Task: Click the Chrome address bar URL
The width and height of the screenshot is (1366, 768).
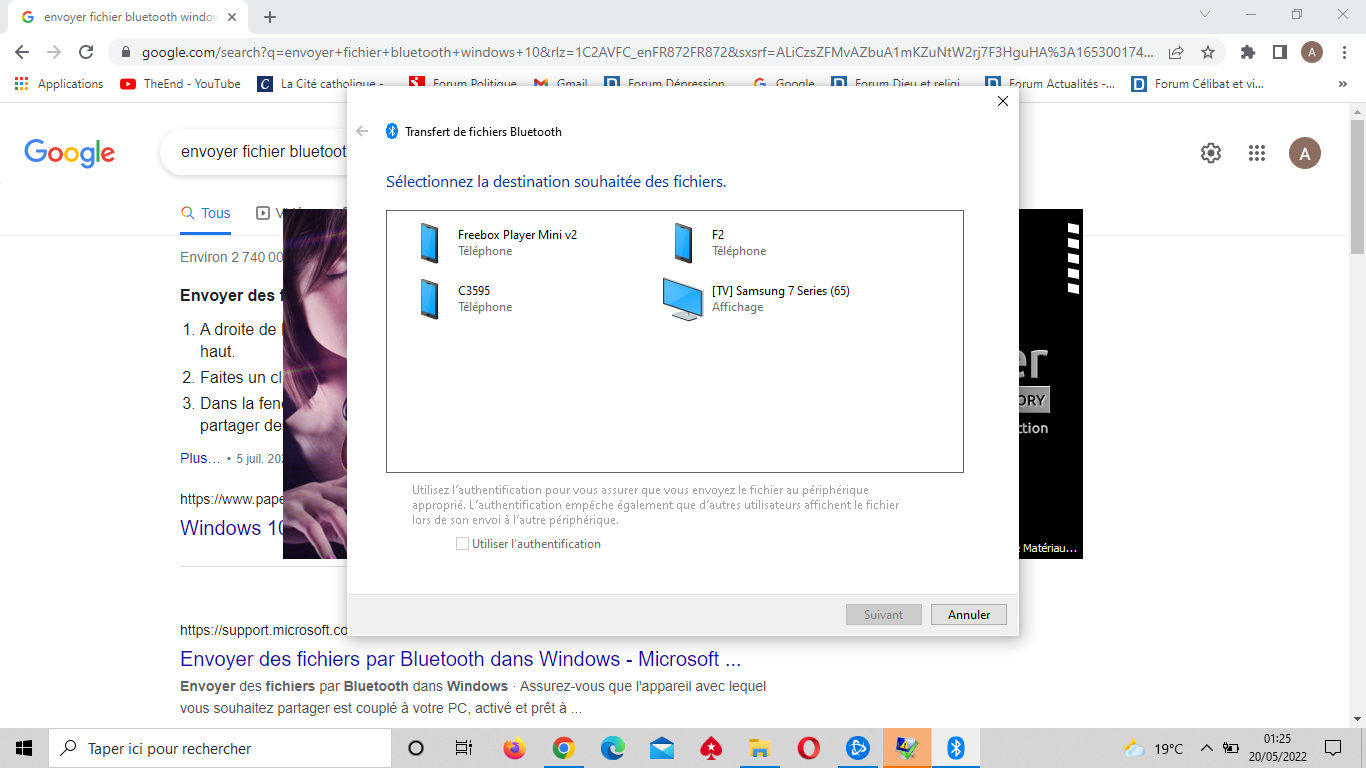Action: 647,52
